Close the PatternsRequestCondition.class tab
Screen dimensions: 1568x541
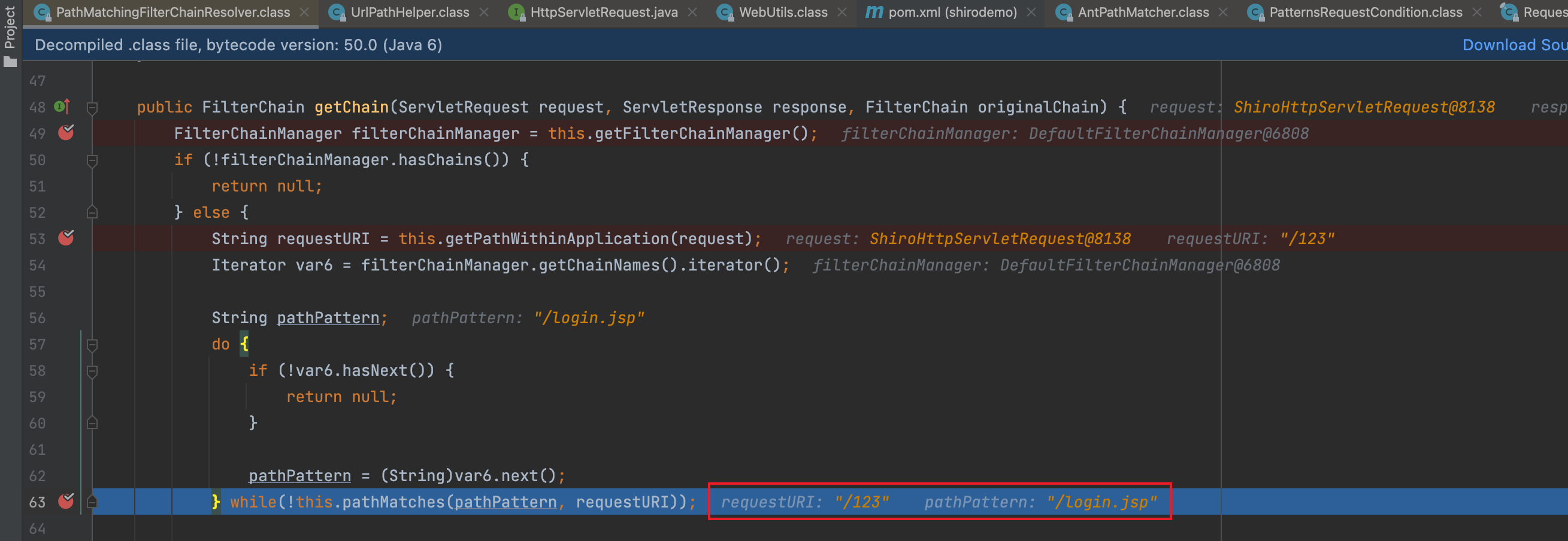coord(1477,12)
